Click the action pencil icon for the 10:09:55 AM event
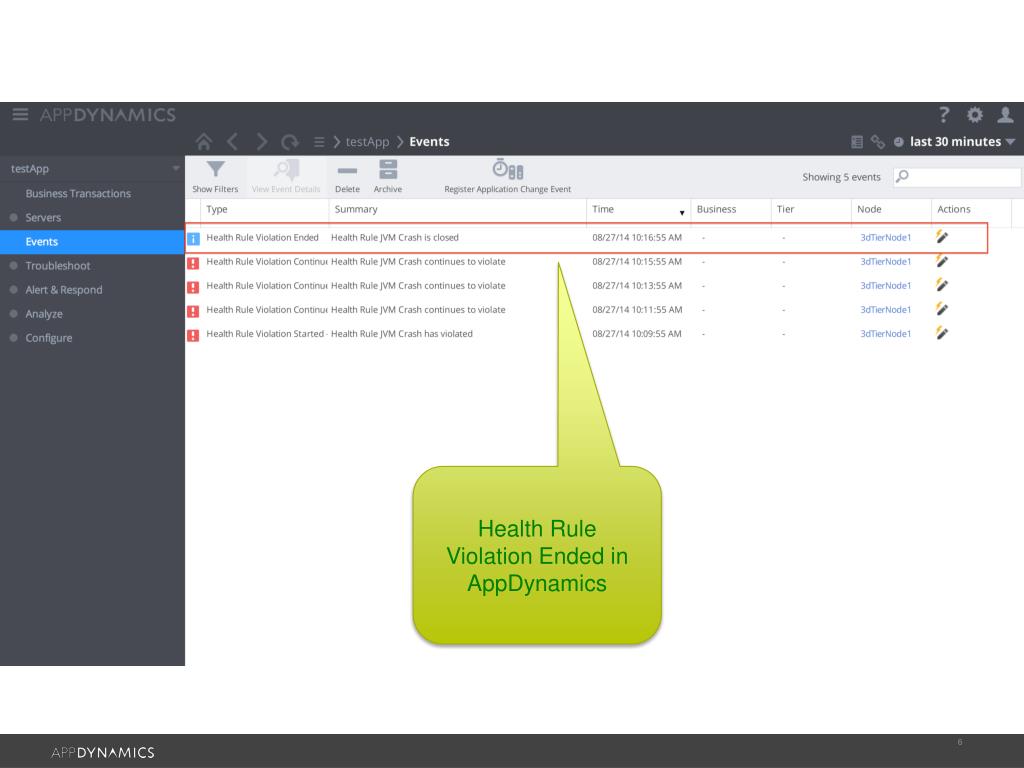 (x=942, y=333)
